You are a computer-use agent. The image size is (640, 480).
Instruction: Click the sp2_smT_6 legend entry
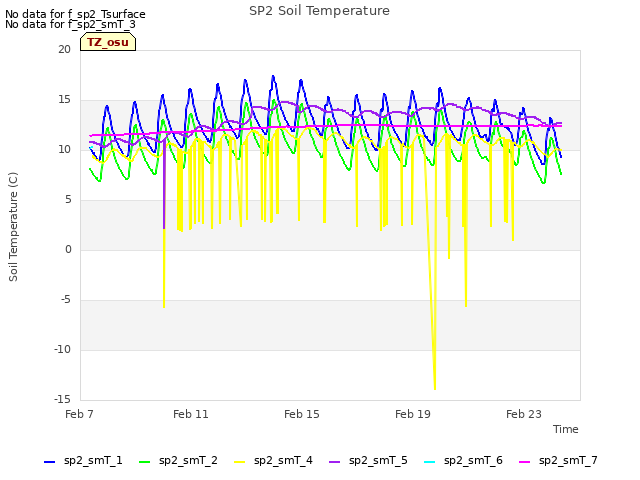[x=463, y=461]
